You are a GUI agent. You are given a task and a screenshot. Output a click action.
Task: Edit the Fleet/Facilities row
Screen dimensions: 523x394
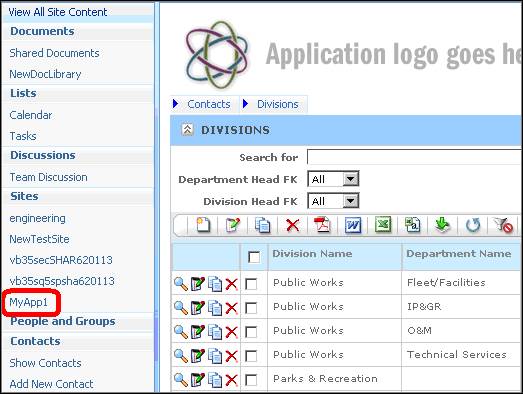pyautogui.click(x=197, y=285)
